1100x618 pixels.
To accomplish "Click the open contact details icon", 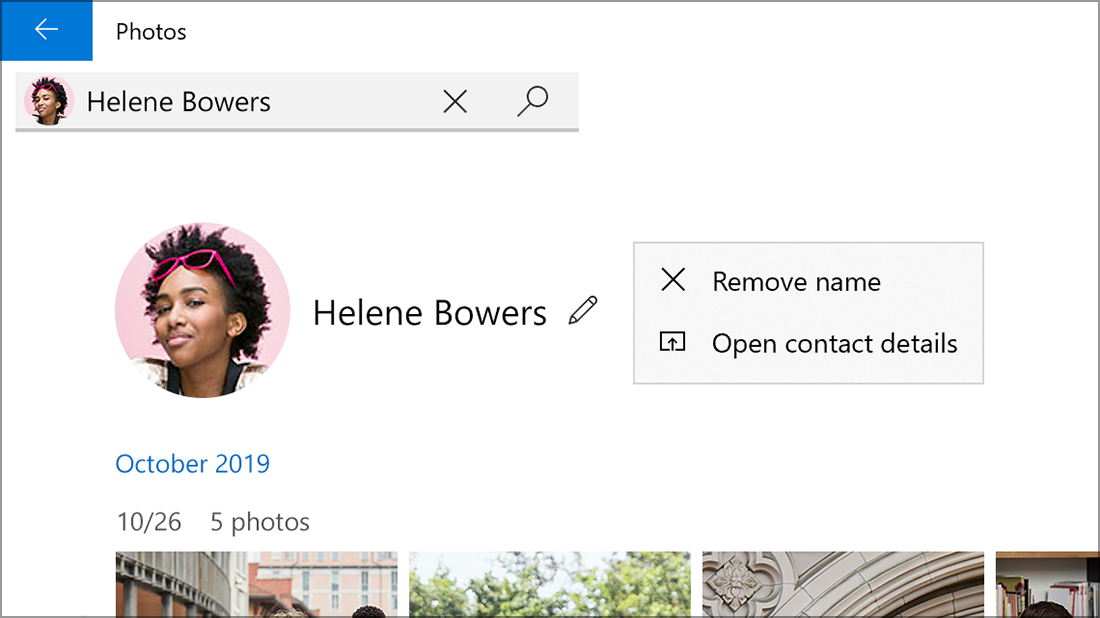I will tap(673, 343).
